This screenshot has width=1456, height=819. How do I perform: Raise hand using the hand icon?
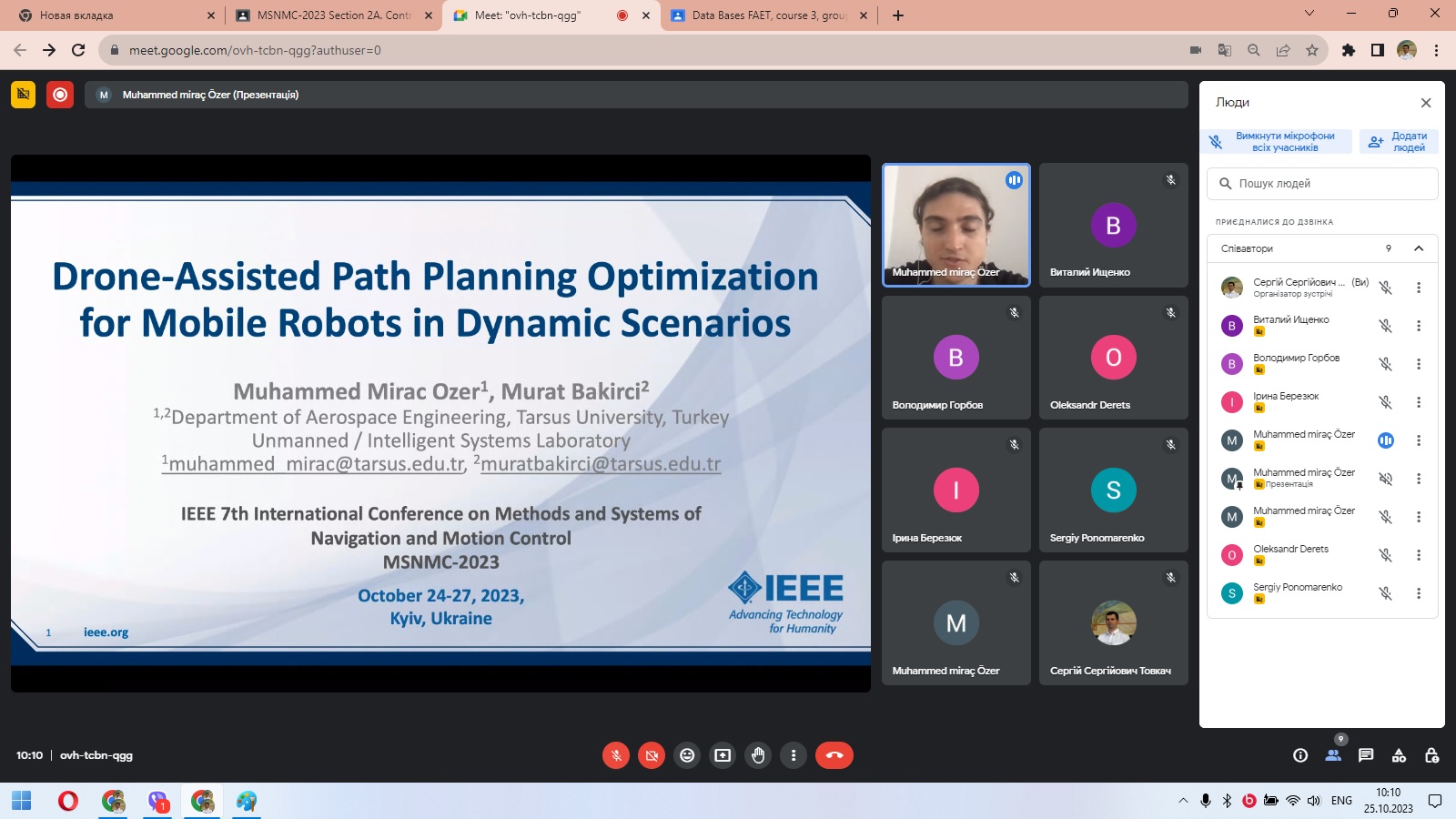click(758, 755)
